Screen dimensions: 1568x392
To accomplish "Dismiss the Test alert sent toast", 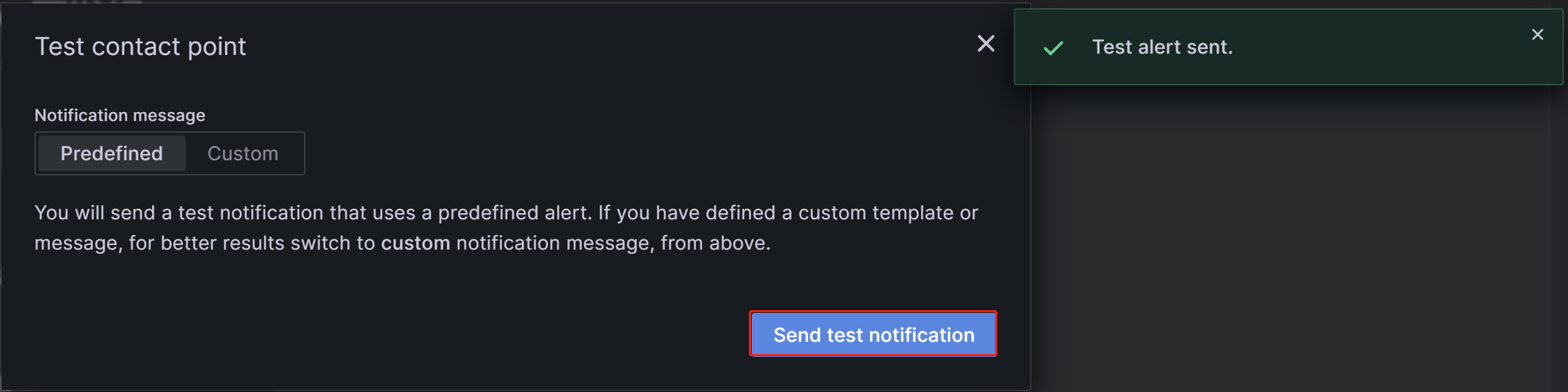I will click(1537, 34).
